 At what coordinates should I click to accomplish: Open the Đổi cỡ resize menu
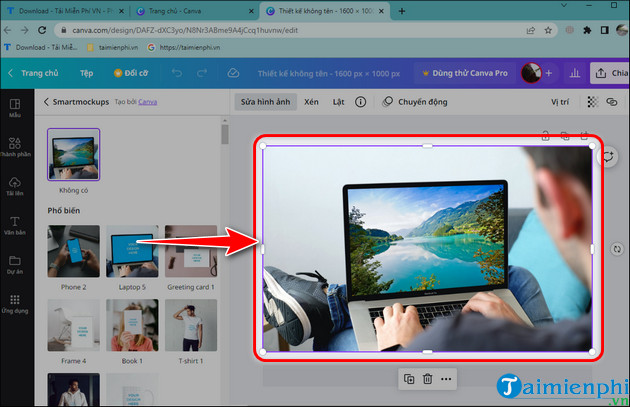tap(131, 73)
